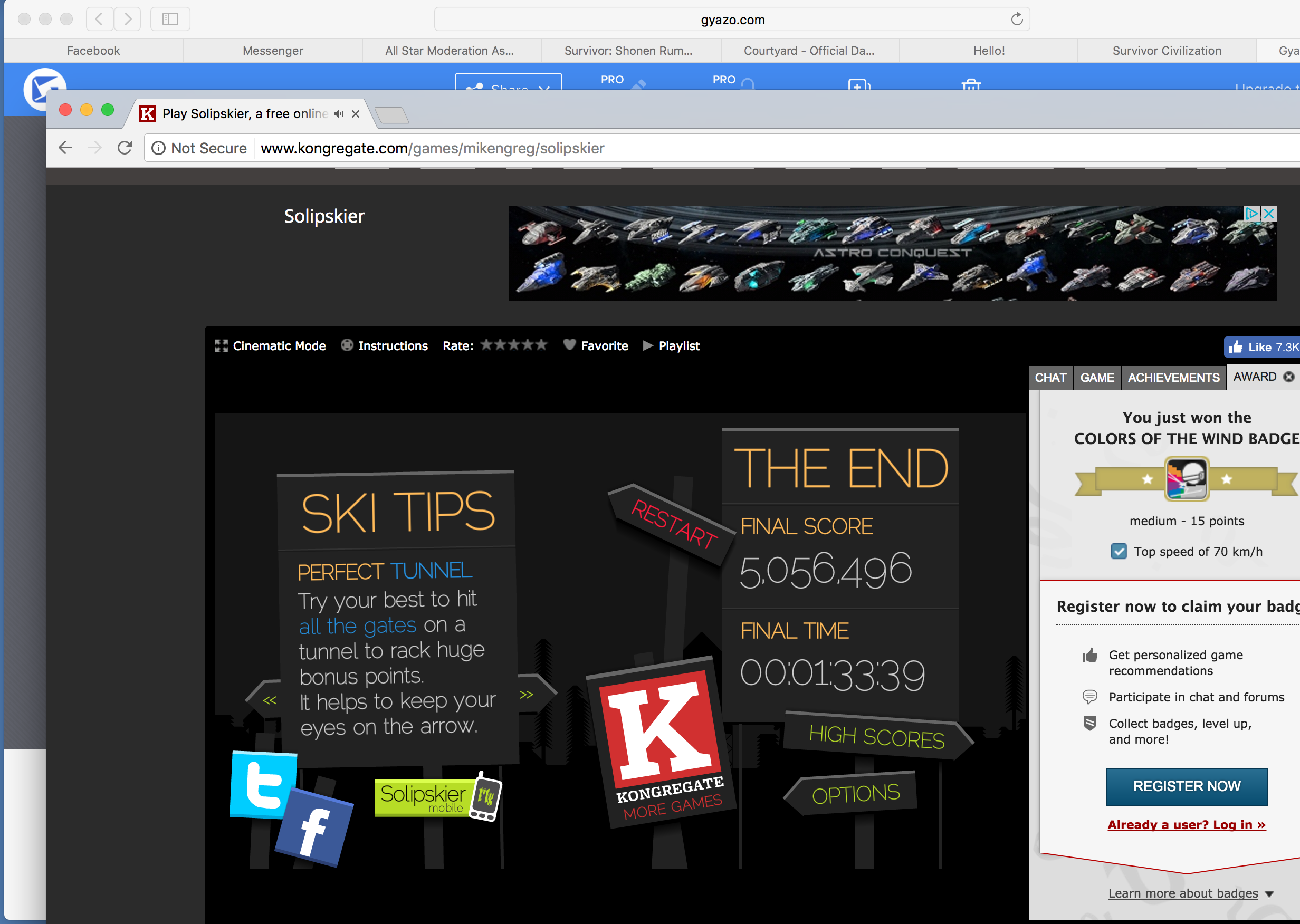This screenshot has height=924, width=1300.
Task: Mute the tab audio speaker icon
Action: point(339,114)
